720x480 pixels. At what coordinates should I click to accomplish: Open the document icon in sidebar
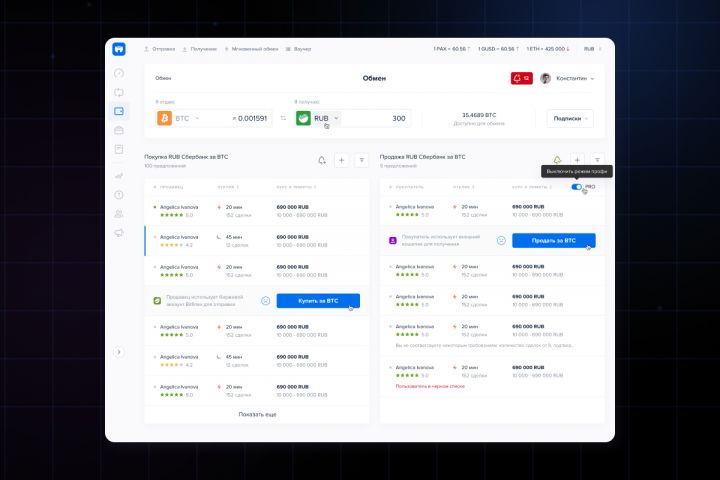pos(119,149)
